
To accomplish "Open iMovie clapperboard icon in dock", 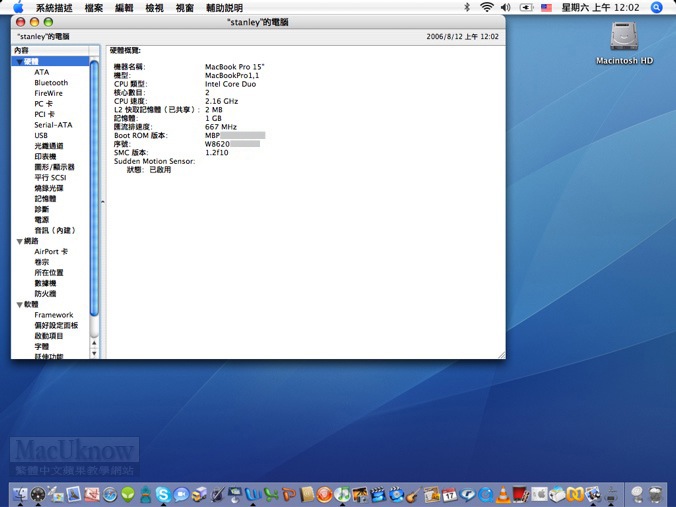I will pos(378,494).
